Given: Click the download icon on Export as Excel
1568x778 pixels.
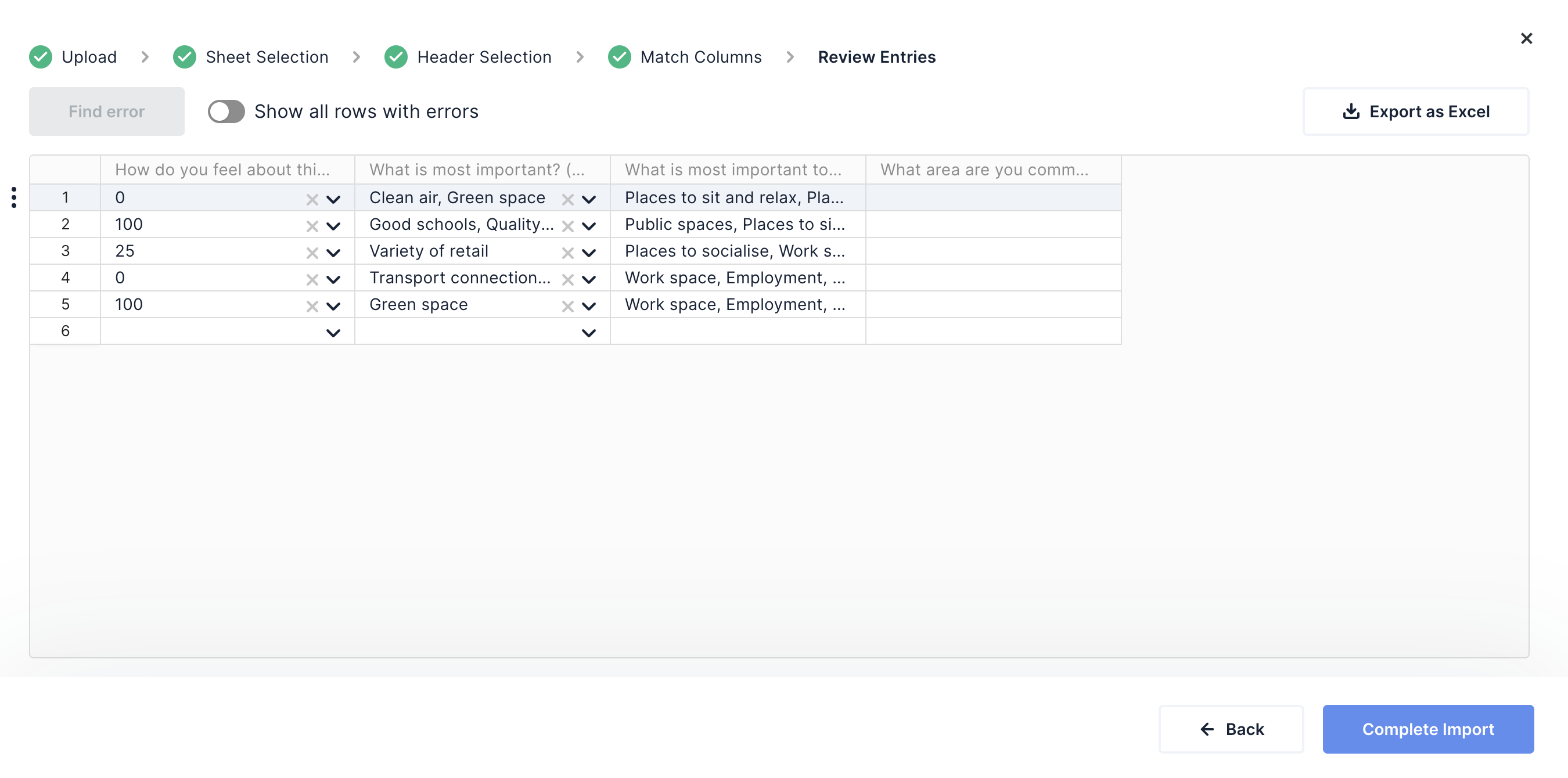Looking at the screenshot, I should pyautogui.click(x=1351, y=111).
